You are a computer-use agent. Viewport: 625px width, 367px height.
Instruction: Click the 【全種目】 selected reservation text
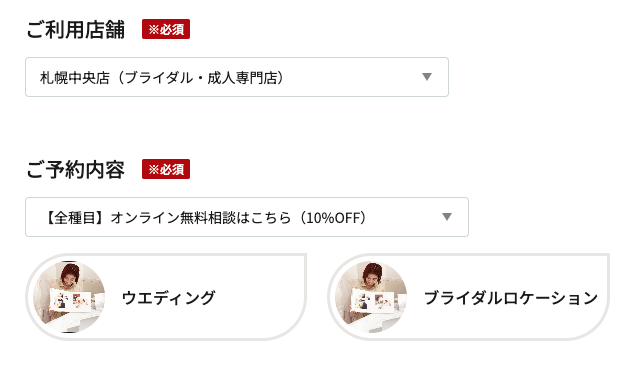tap(74, 218)
